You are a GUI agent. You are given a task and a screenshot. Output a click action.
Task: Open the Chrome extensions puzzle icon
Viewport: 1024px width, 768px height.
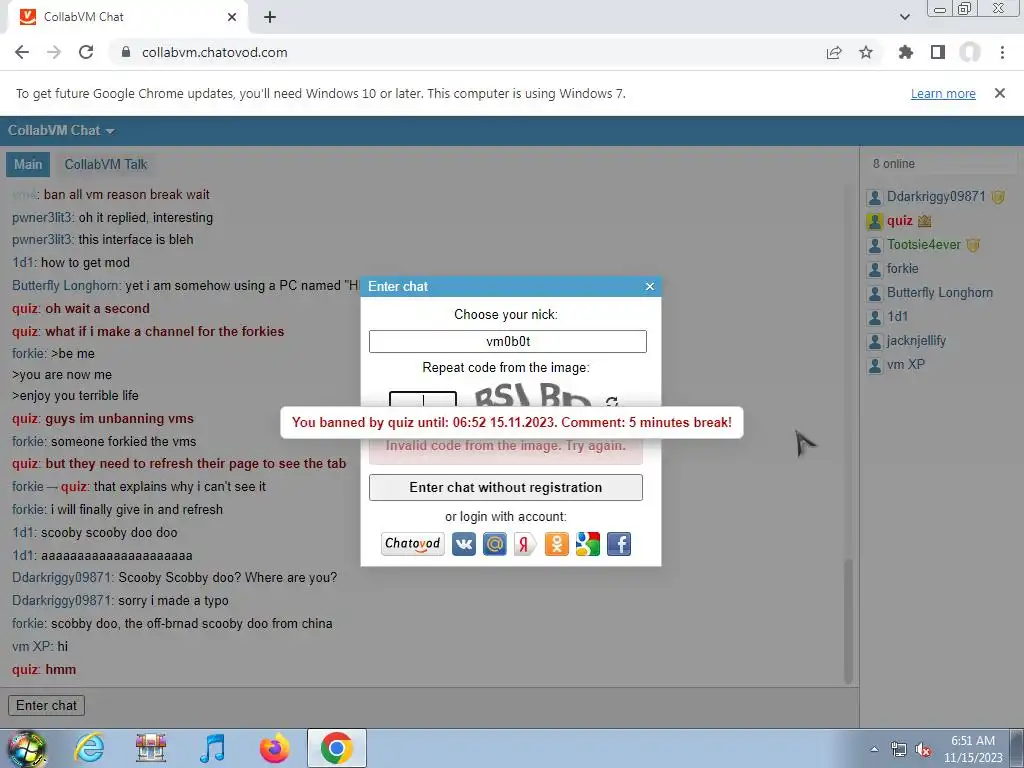click(x=906, y=52)
